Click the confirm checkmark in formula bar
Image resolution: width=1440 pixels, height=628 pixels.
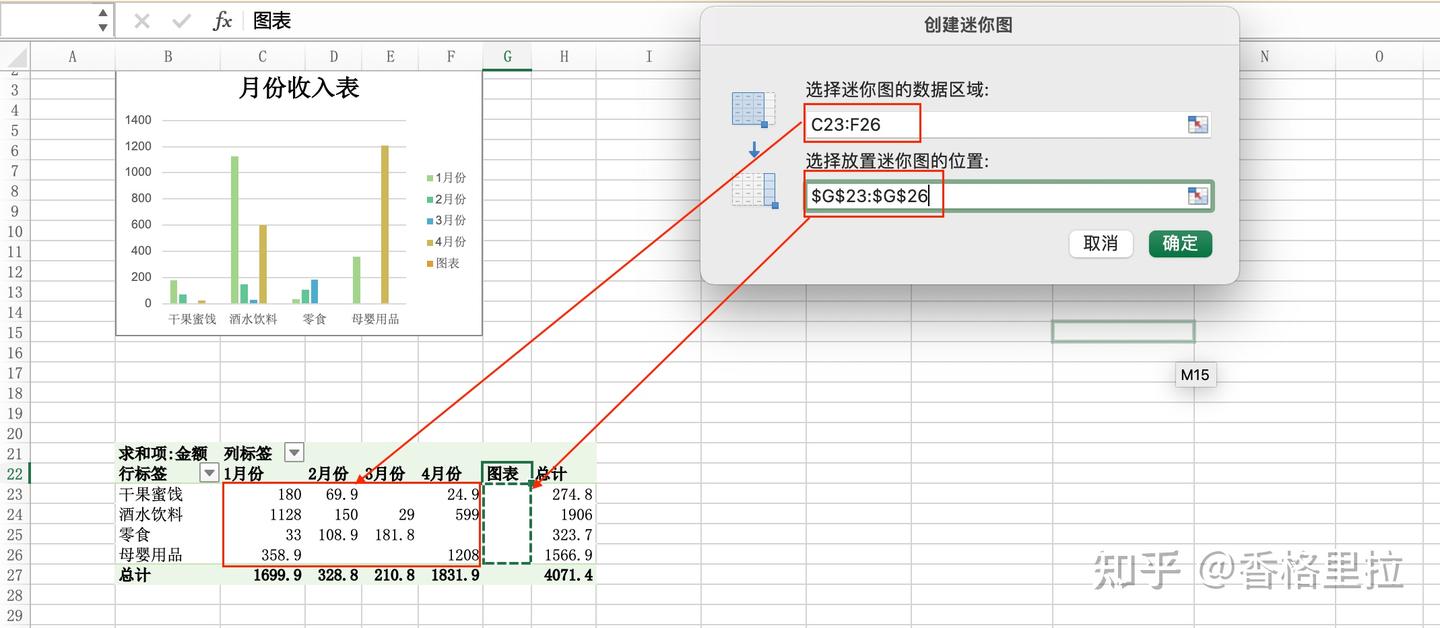pyautogui.click(x=181, y=21)
